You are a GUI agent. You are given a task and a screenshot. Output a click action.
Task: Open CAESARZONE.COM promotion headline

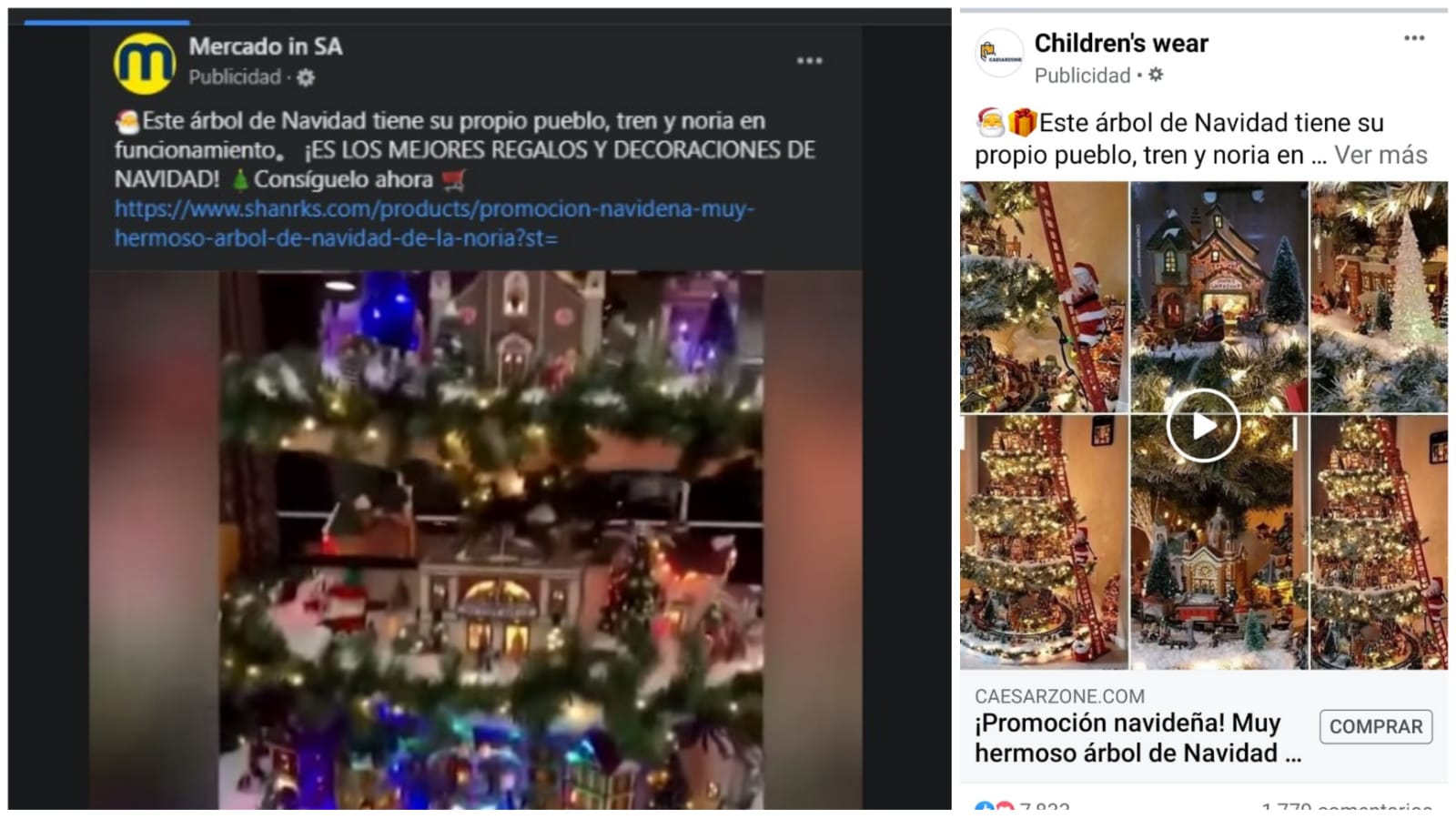pos(1137,737)
